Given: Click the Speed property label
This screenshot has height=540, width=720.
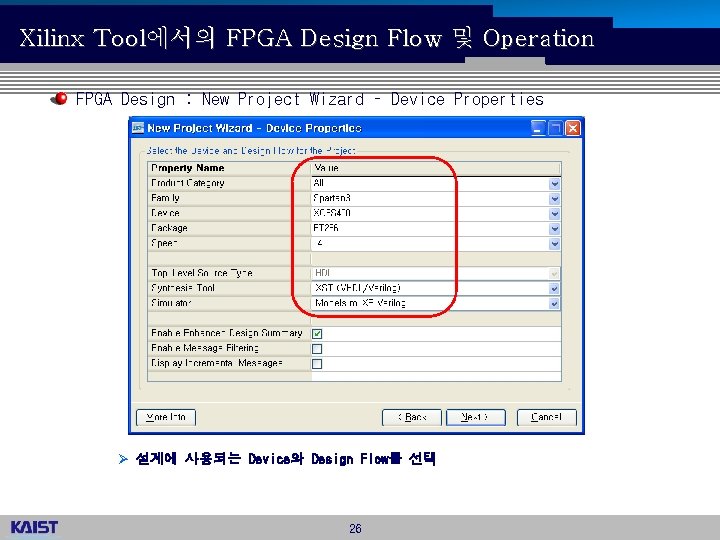Looking at the screenshot, I should tap(164, 243).
